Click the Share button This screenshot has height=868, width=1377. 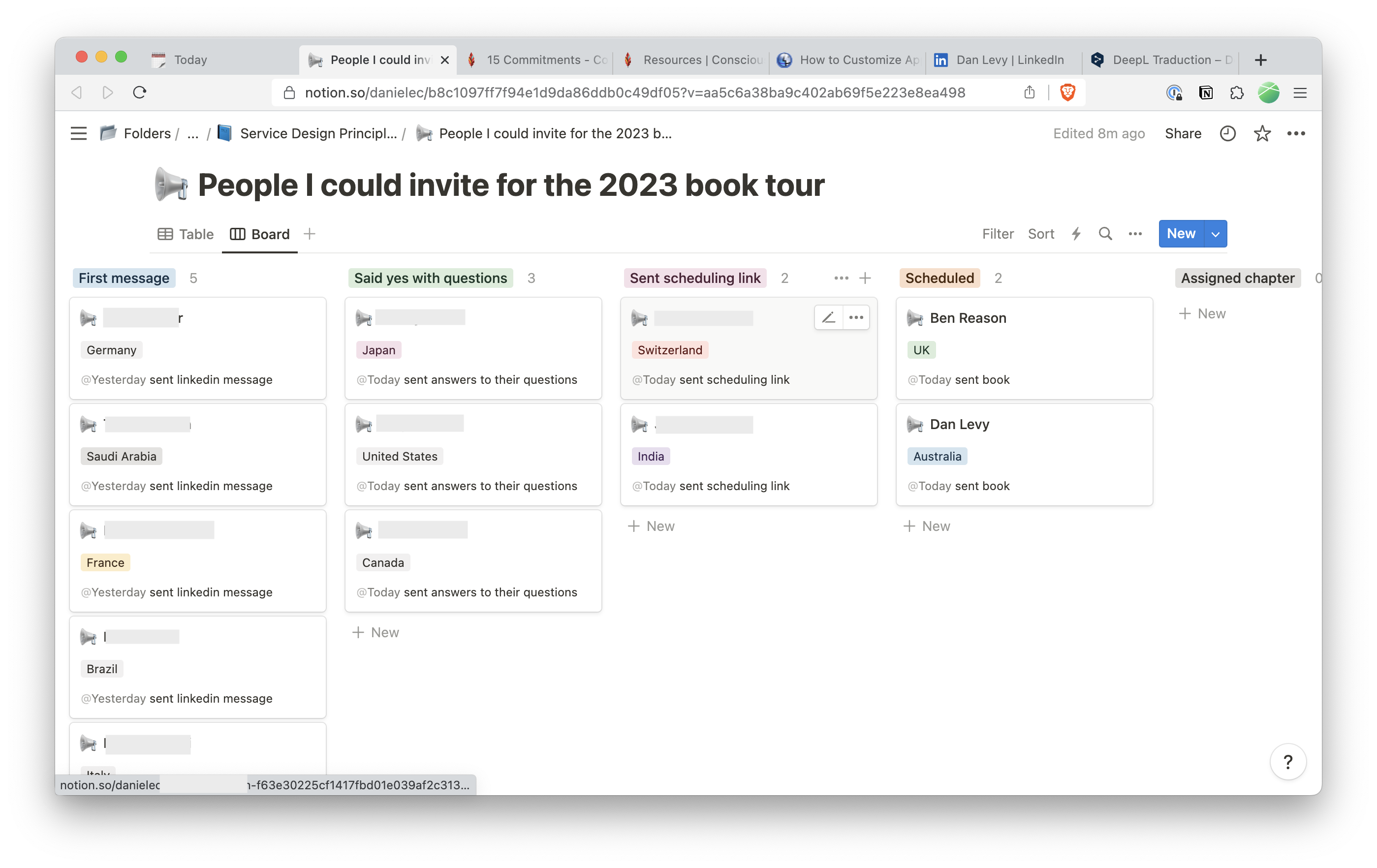point(1183,133)
